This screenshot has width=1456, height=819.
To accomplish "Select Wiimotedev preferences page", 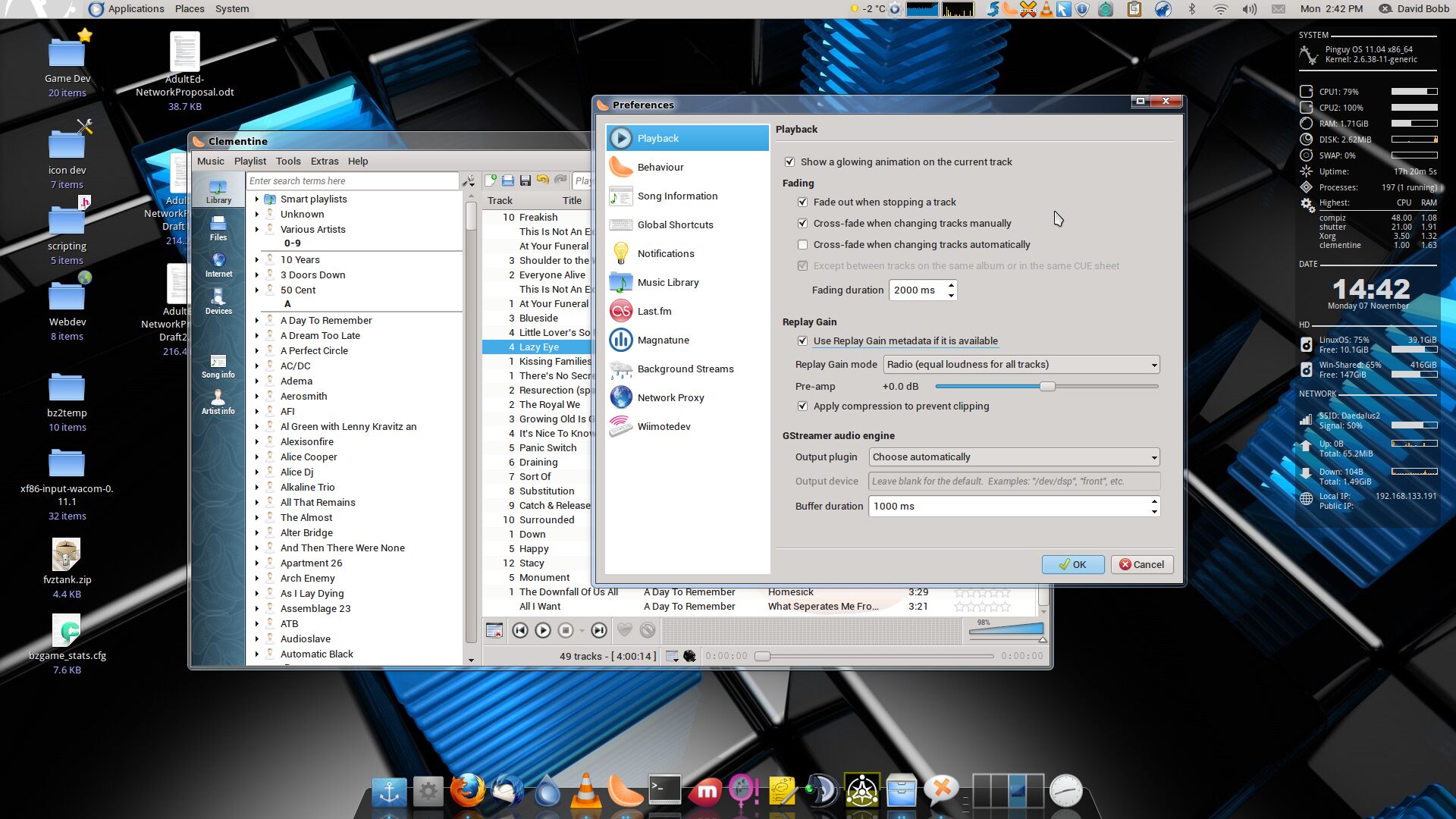I will tap(687, 426).
